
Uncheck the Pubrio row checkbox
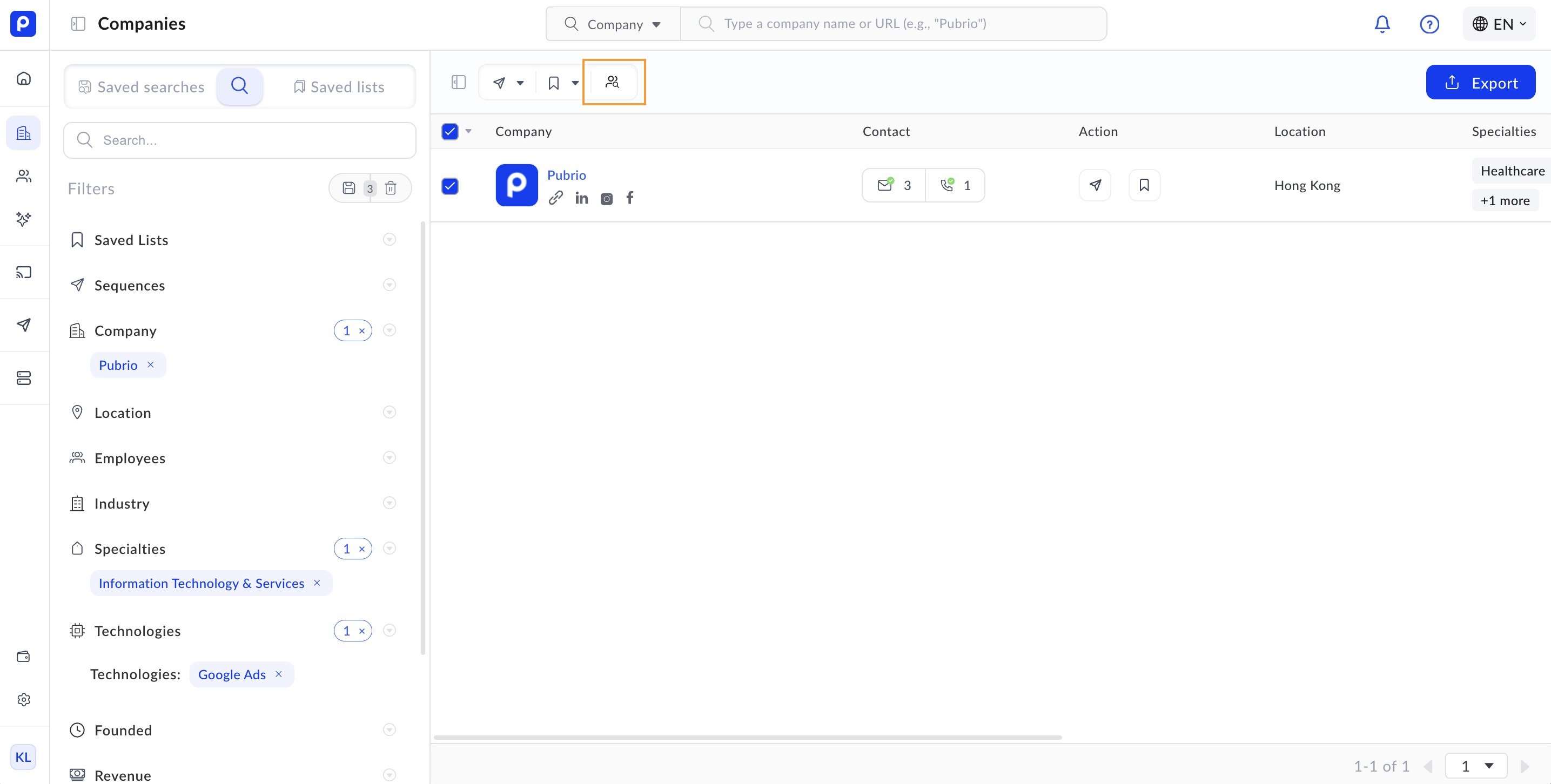click(450, 186)
